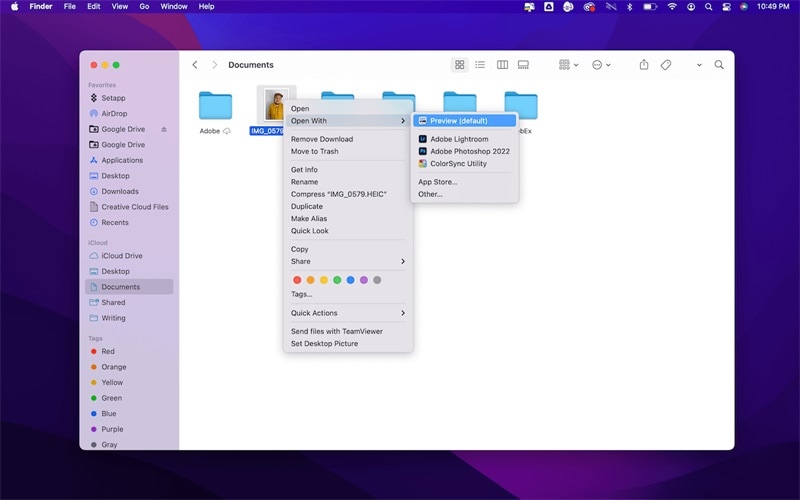Switch Finder to icon view

[460, 65]
